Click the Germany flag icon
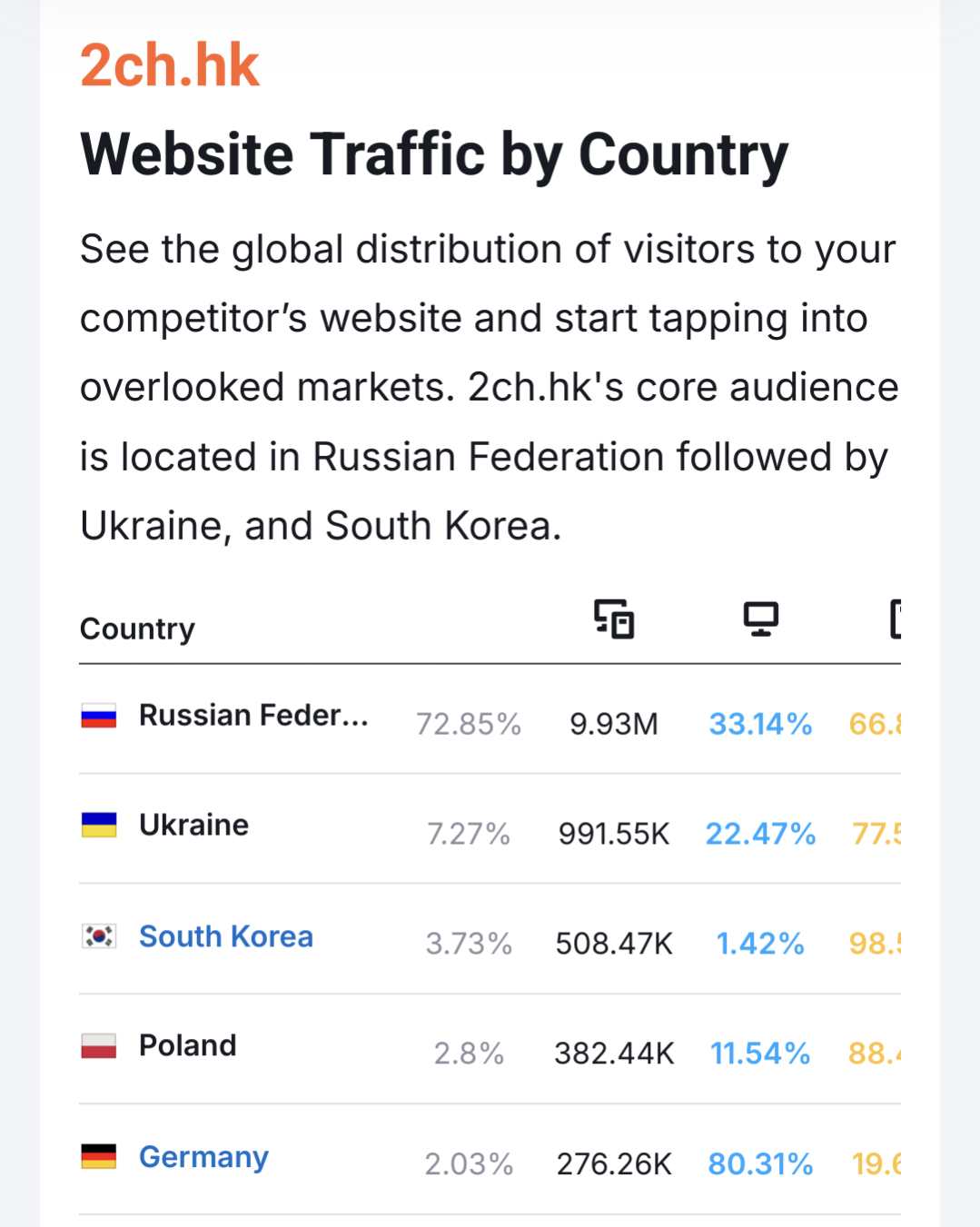 pyautogui.click(x=99, y=1157)
